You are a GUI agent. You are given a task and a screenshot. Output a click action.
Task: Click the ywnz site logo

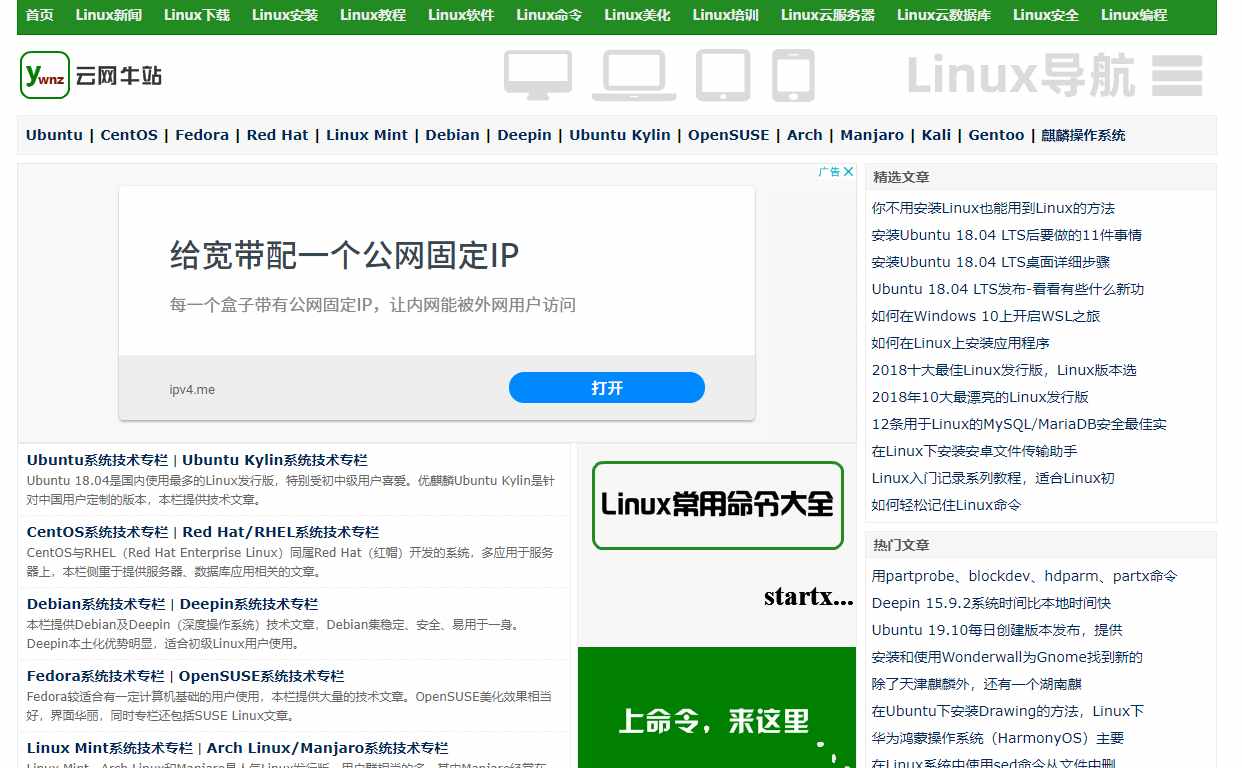91,75
